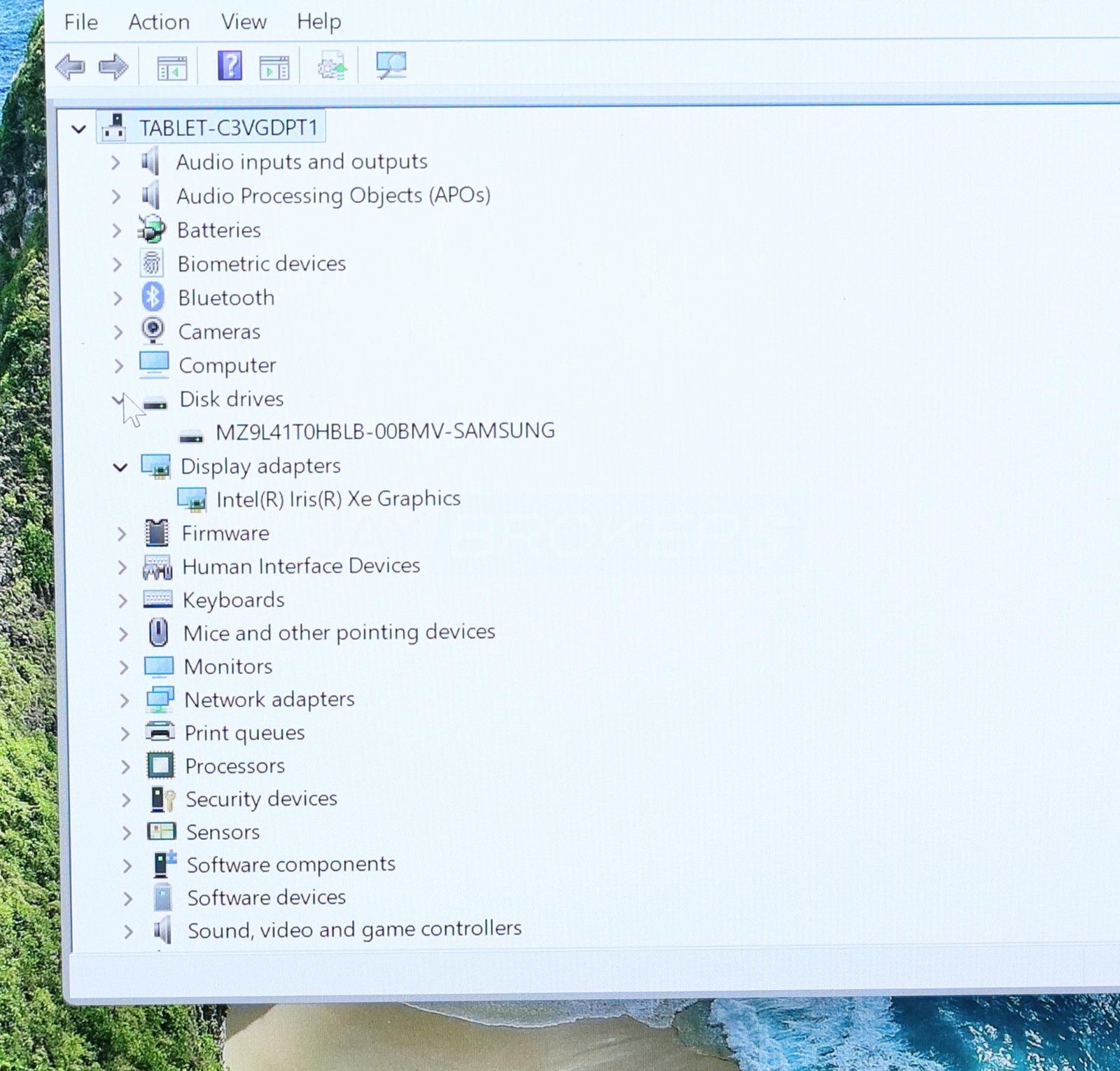Click the printer icon for Print queues
This screenshot has width=1120, height=1071.
[x=160, y=731]
